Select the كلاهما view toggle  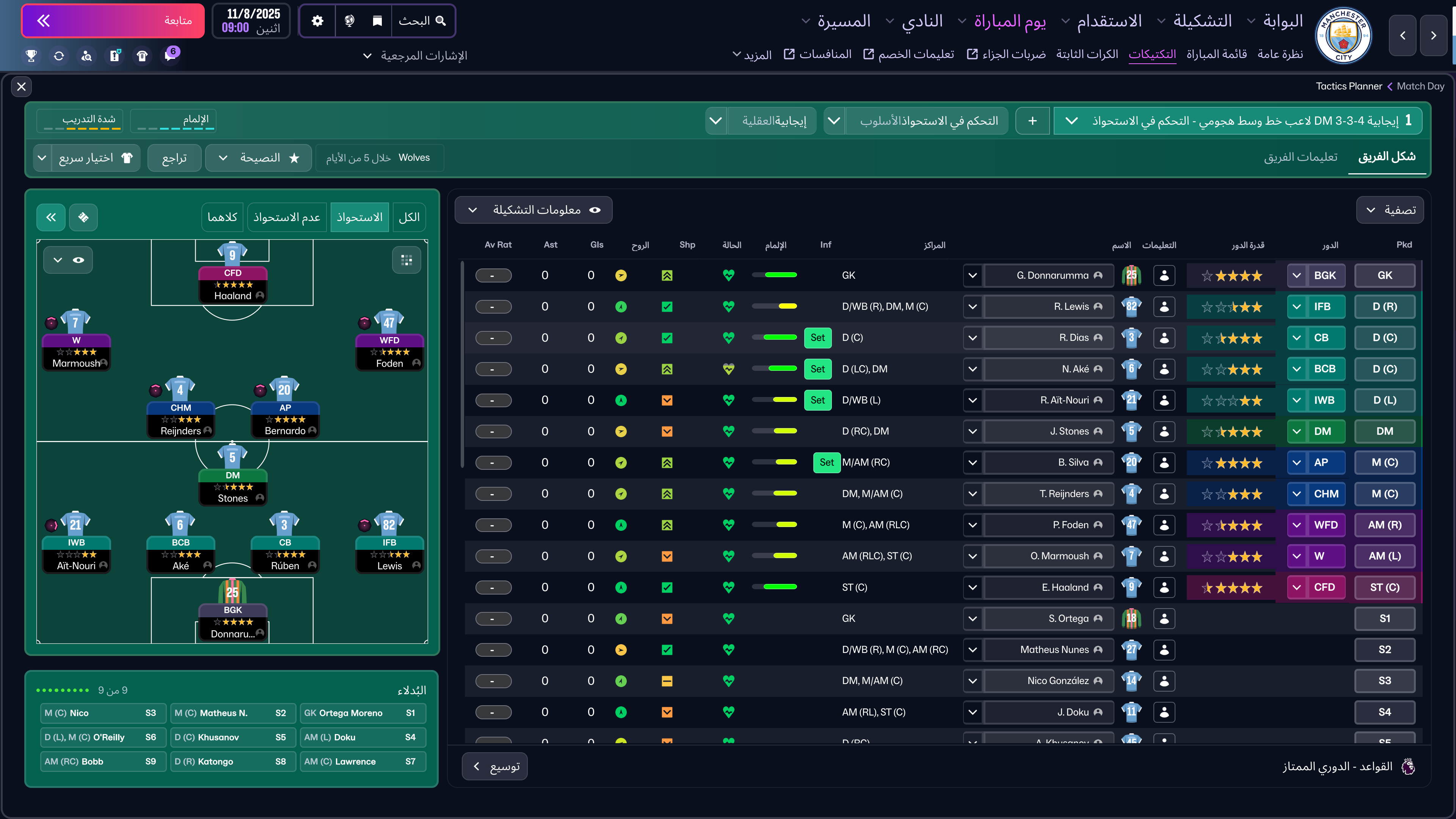222,217
